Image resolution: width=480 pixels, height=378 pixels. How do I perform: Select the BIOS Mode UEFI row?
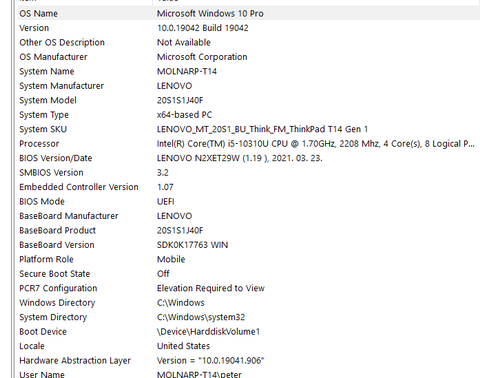tap(249, 201)
